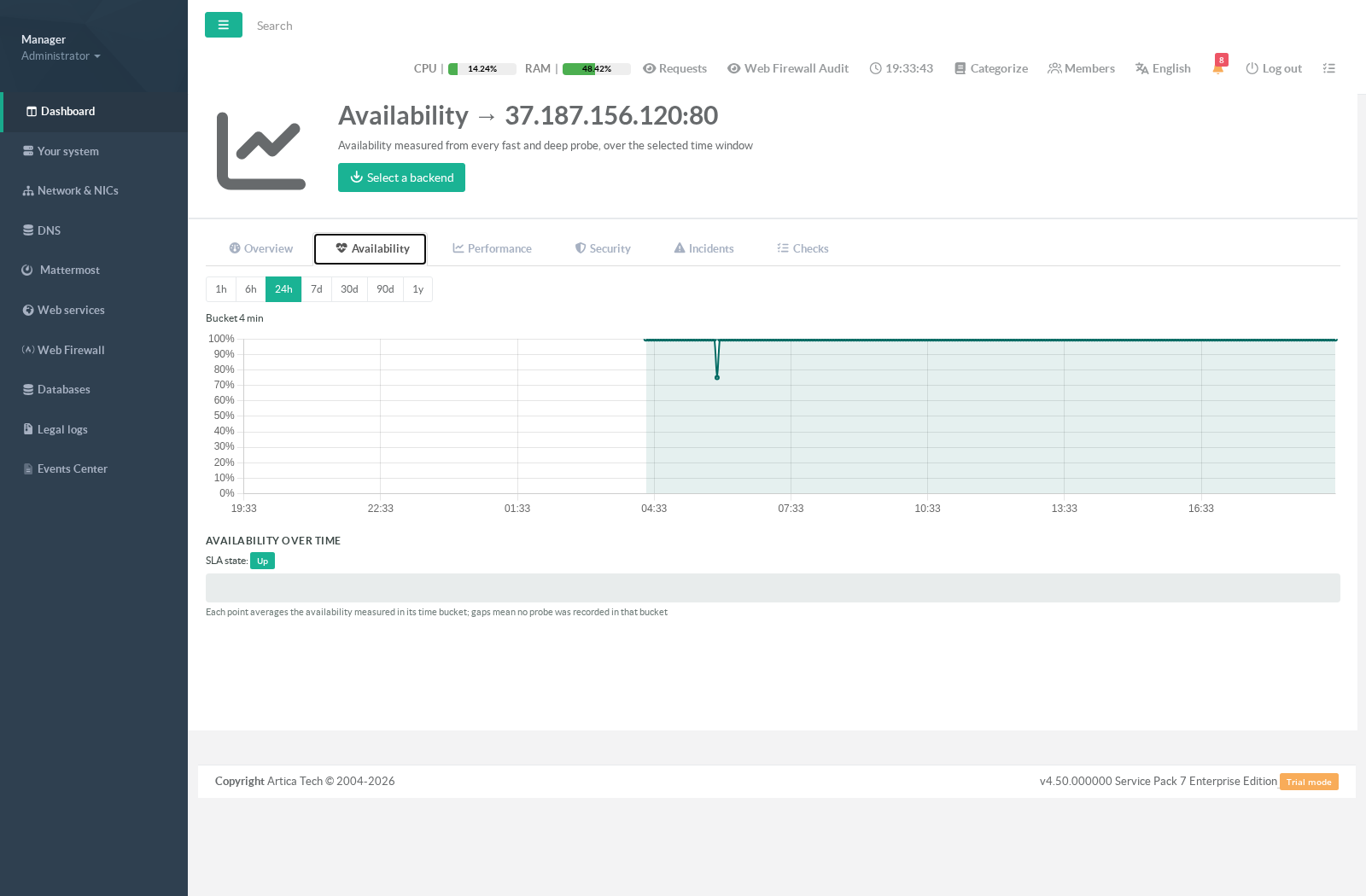
Task: Click the RAM usage progress bar
Action: [x=597, y=69]
